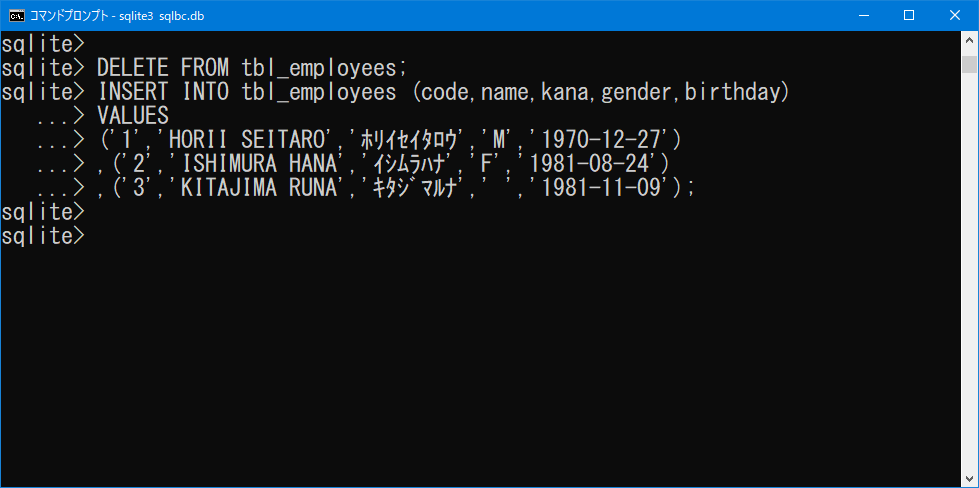Click the last sqlite> prompt line
979x488 pixels.
coord(42,237)
